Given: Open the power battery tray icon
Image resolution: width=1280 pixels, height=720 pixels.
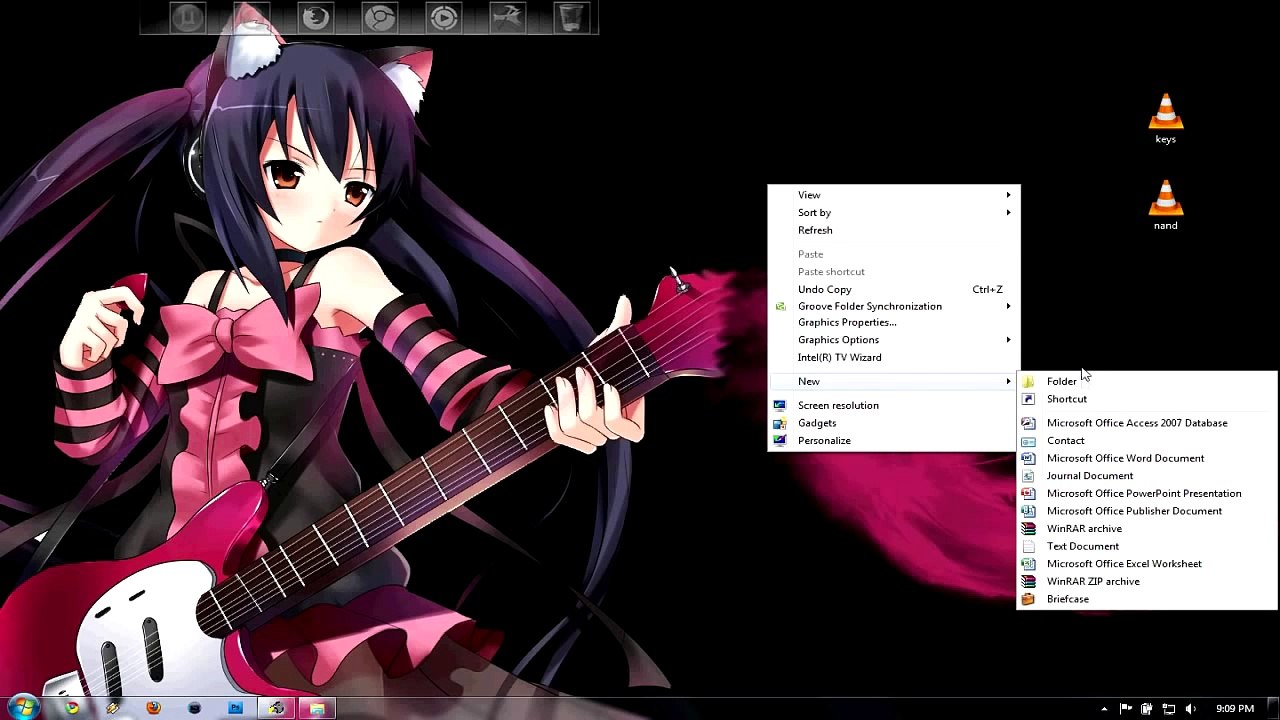Looking at the screenshot, I should tap(1147, 709).
